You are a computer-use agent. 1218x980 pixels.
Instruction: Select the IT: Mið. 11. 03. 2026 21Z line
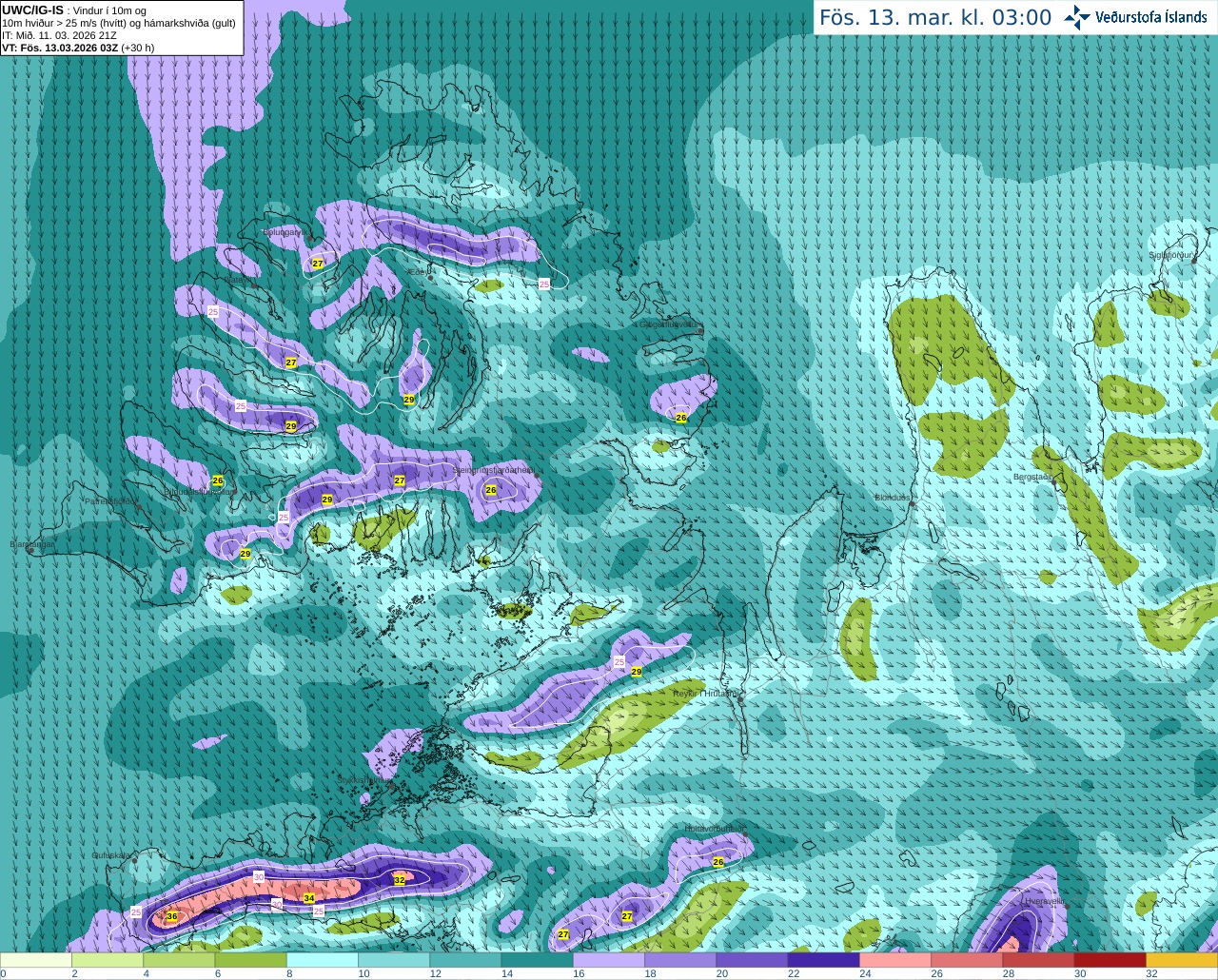[60, 35]
